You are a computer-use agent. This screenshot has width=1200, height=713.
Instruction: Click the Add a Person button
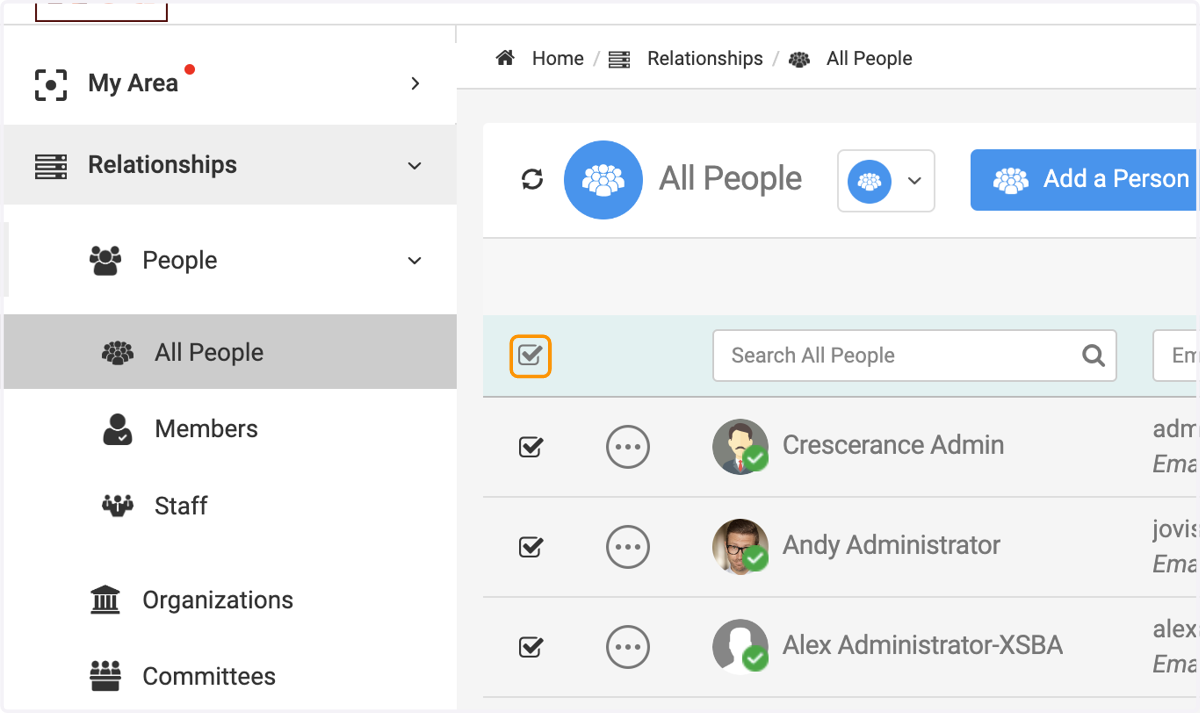(x=1085, y=180)
